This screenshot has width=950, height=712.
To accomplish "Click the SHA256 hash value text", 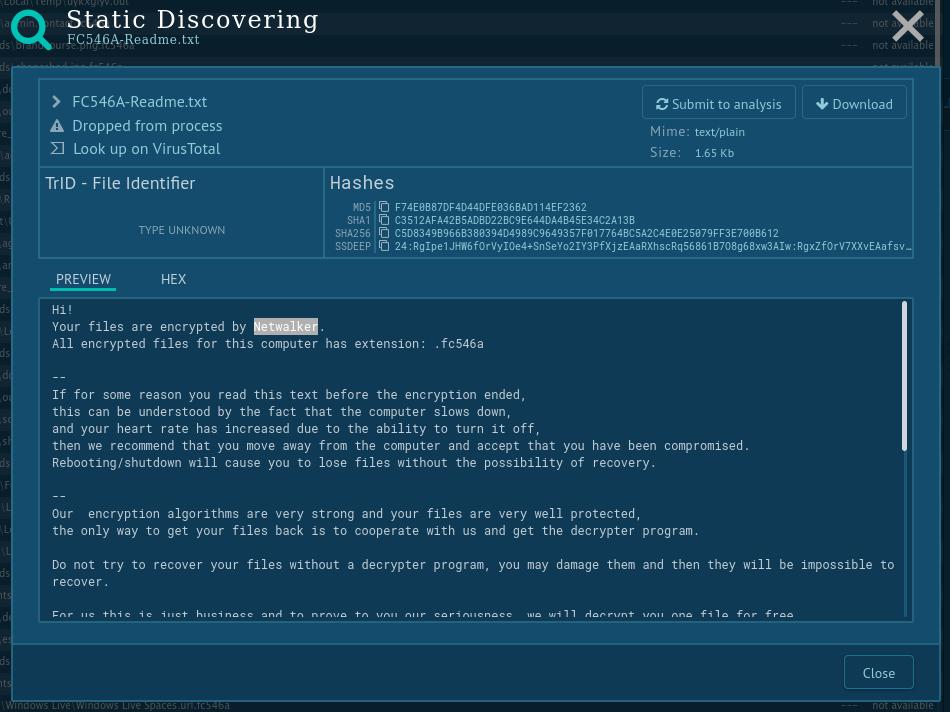I will (x=586, y=234).
